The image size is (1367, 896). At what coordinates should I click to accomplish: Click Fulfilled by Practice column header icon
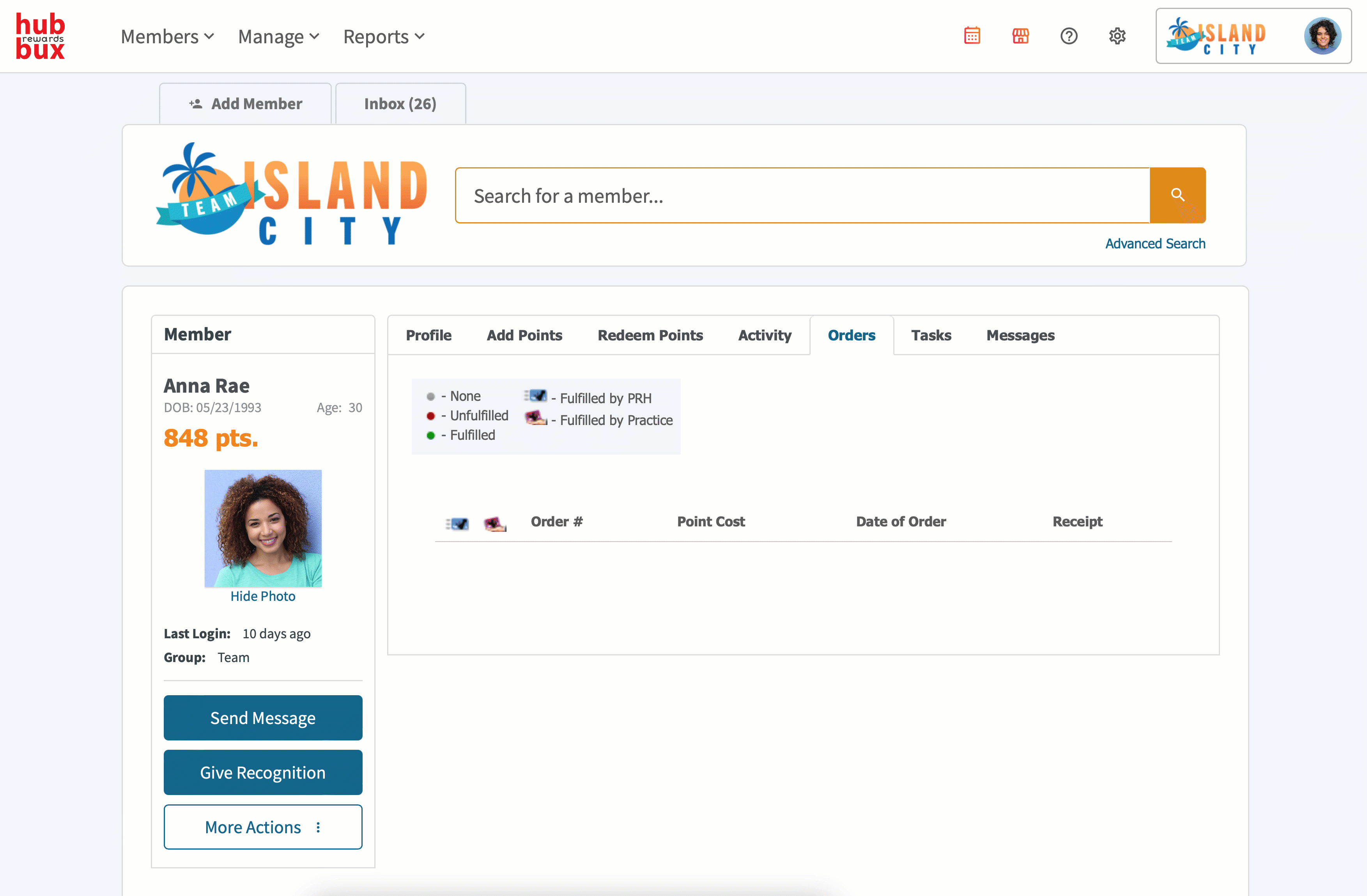[x=494, y=523]
